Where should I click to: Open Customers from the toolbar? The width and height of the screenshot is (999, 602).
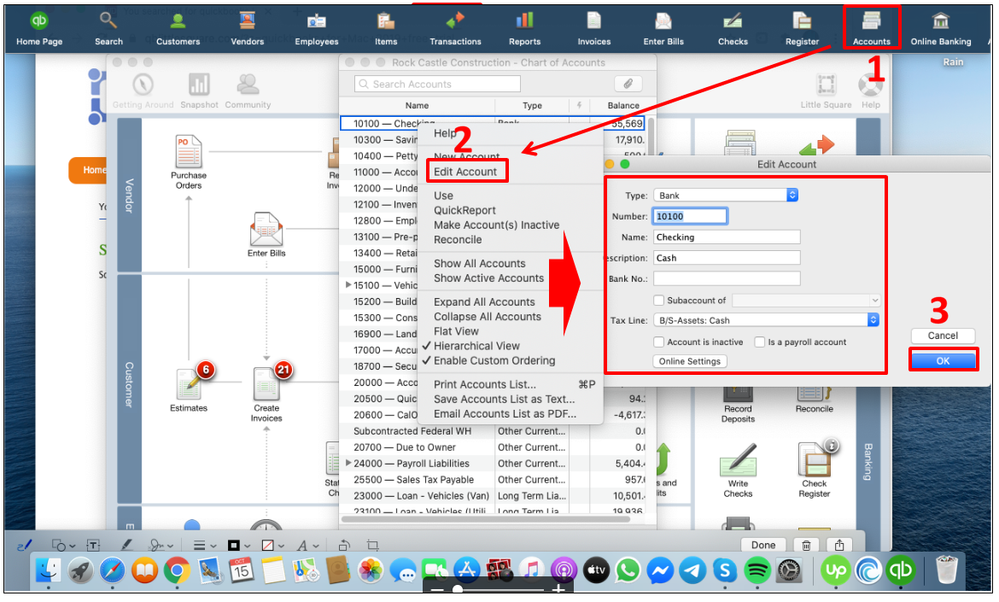[178, 29]
